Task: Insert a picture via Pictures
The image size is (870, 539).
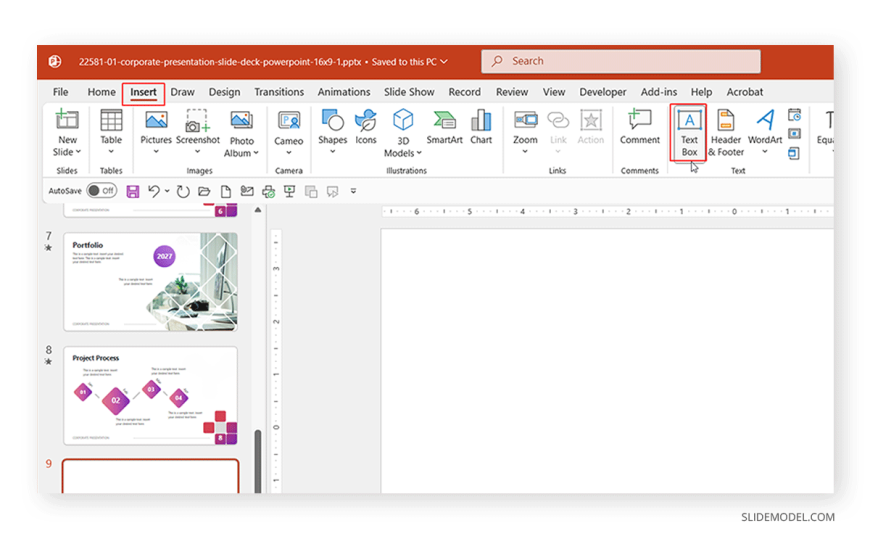Action: click(x=156, y=133)
